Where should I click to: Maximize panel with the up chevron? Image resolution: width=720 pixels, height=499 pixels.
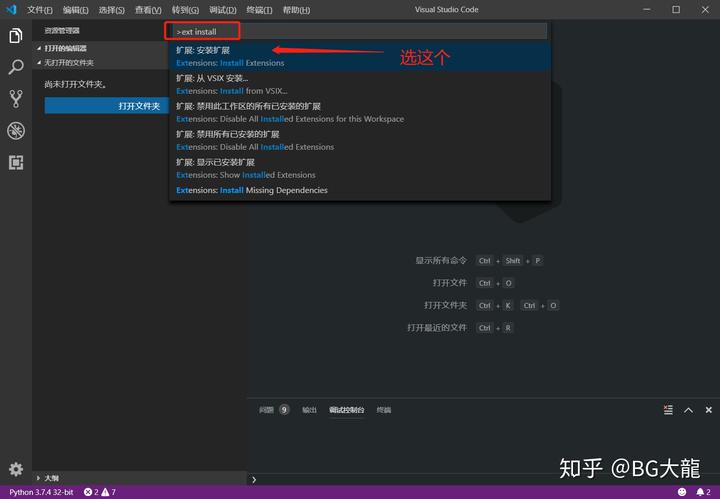(x=688, y=410)
